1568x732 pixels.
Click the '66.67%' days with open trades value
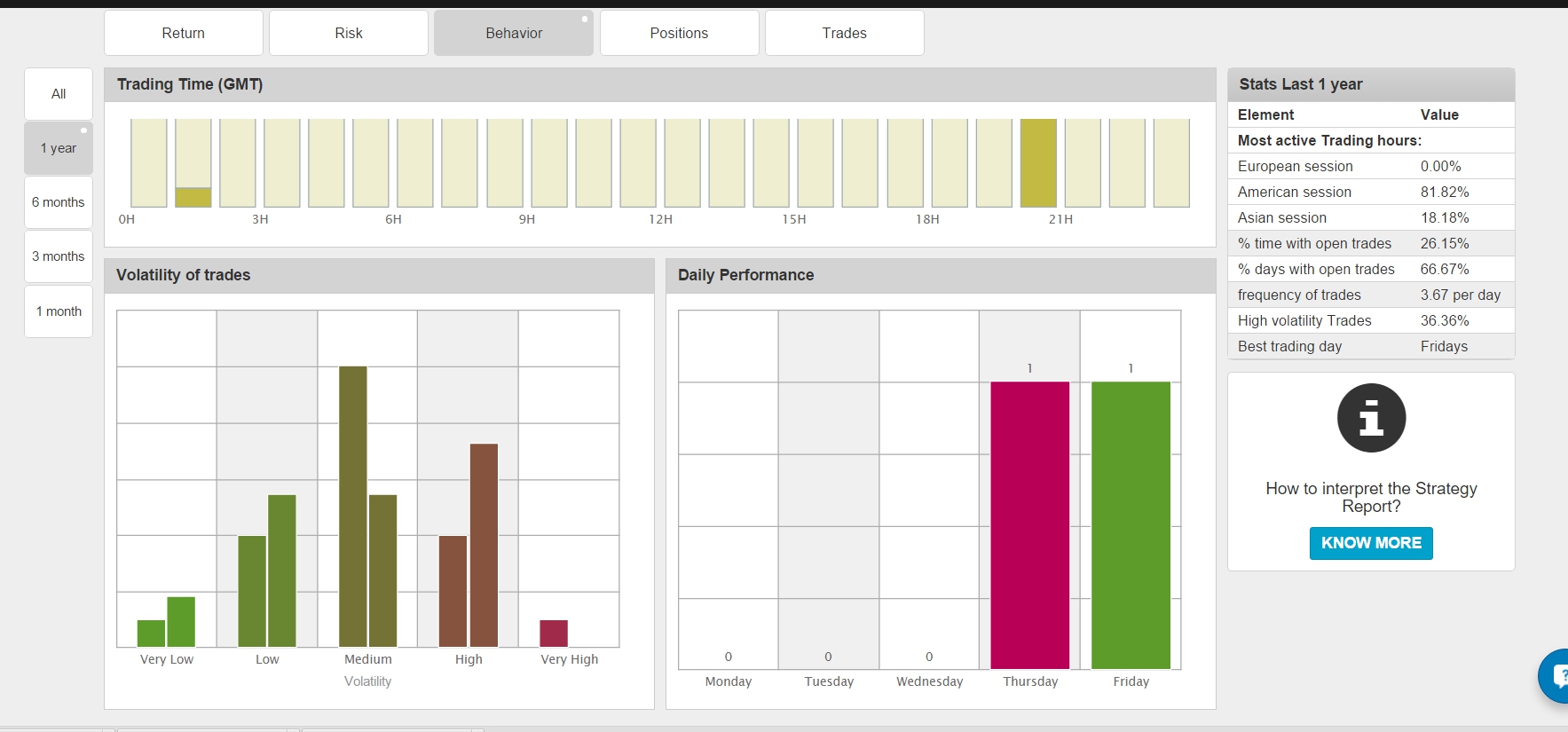(1445, 269)
